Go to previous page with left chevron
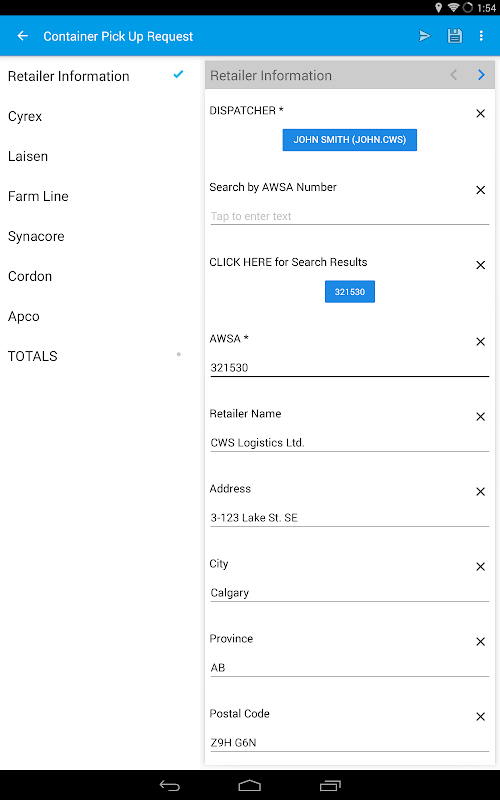Screen dimensions: 500x800 (x=453, y=75)
